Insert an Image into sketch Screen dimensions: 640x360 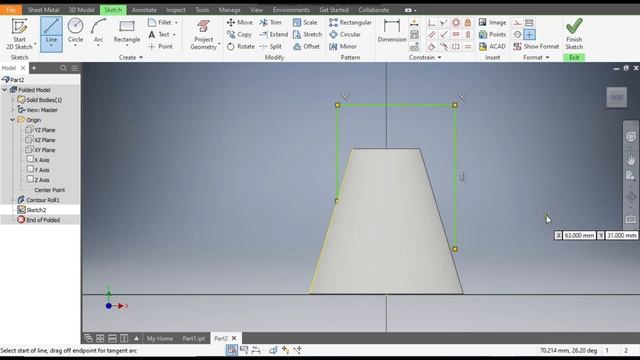tap(493, 22)
